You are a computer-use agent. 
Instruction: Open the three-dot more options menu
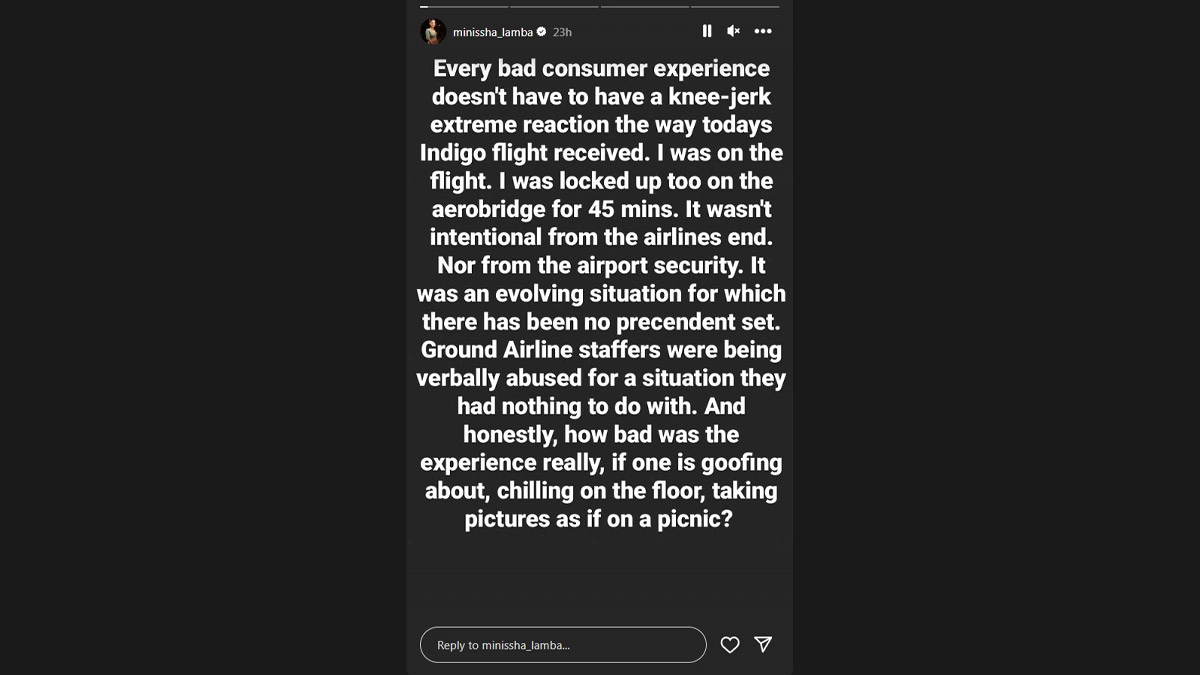click(763, 31)
